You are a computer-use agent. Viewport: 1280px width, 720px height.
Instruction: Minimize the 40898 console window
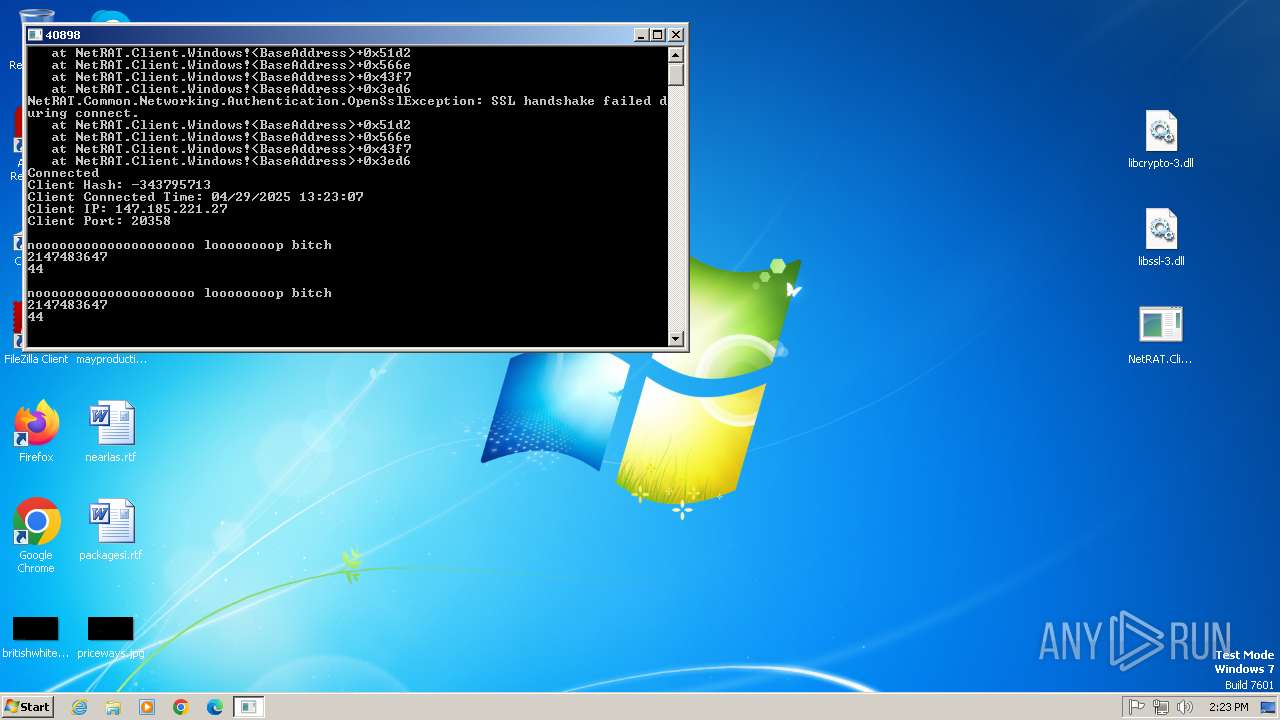[641, 35]
